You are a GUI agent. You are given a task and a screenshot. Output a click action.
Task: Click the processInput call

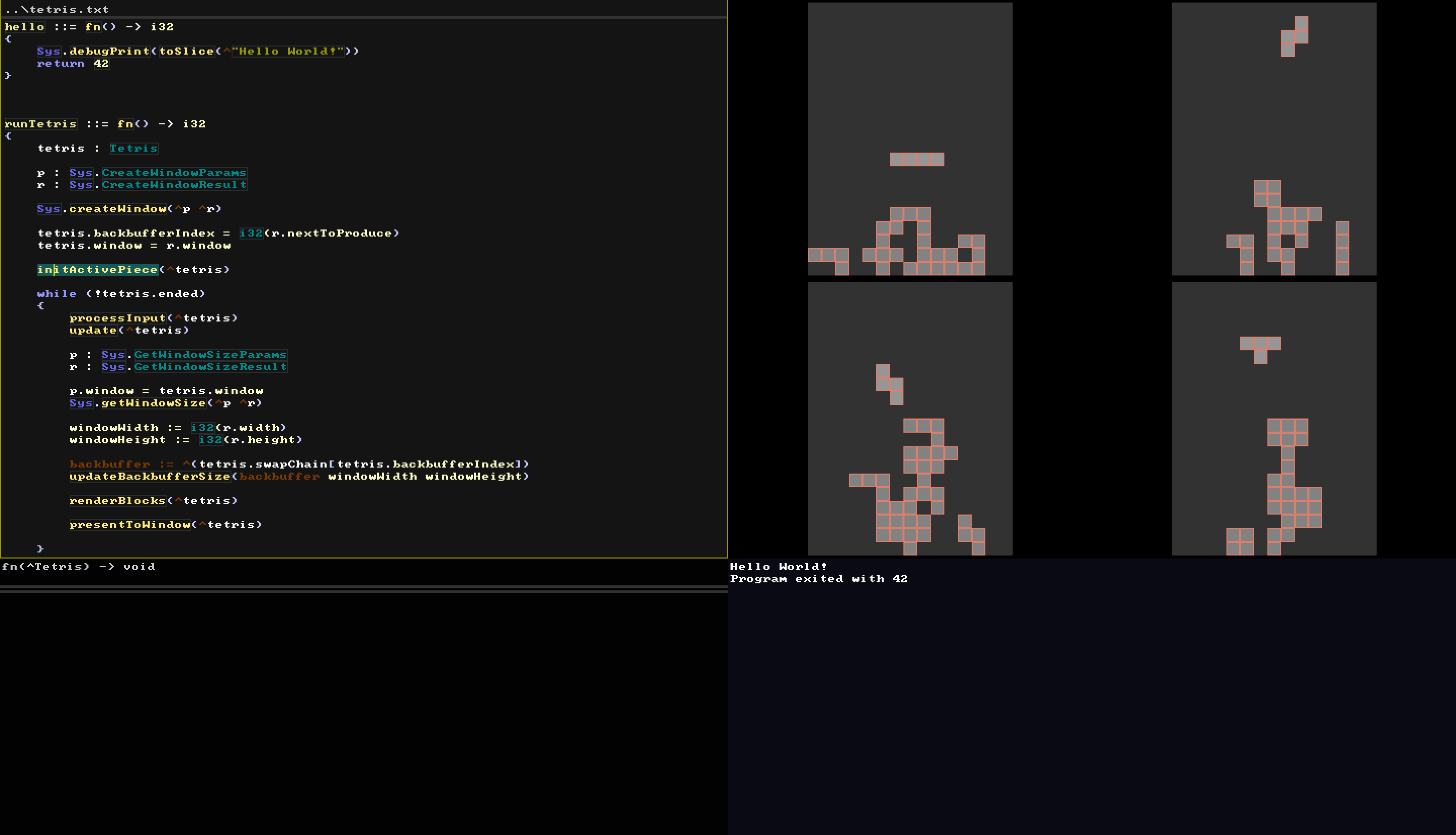pyautogui.click(x=154, y=318)
